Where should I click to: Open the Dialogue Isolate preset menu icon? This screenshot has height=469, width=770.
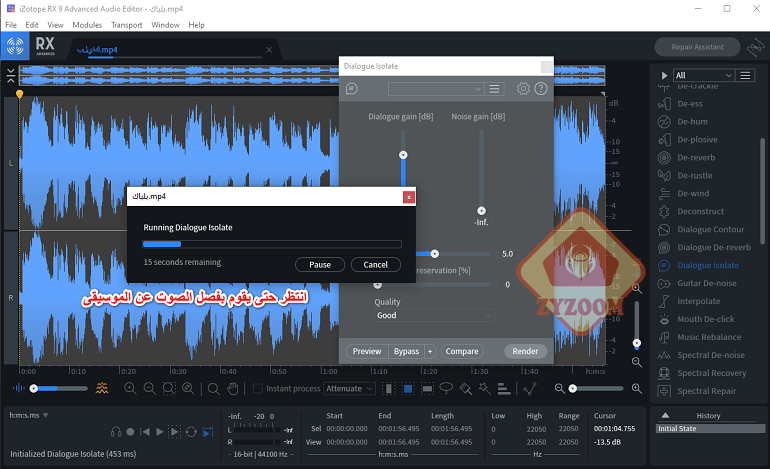click(x=495, y=89)
